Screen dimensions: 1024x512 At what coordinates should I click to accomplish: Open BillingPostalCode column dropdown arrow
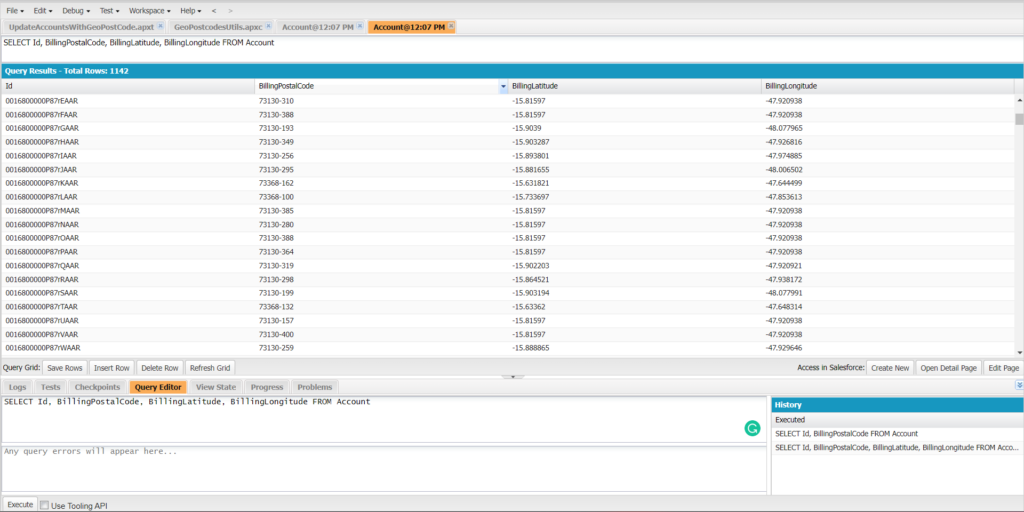(x=503, y=86)
